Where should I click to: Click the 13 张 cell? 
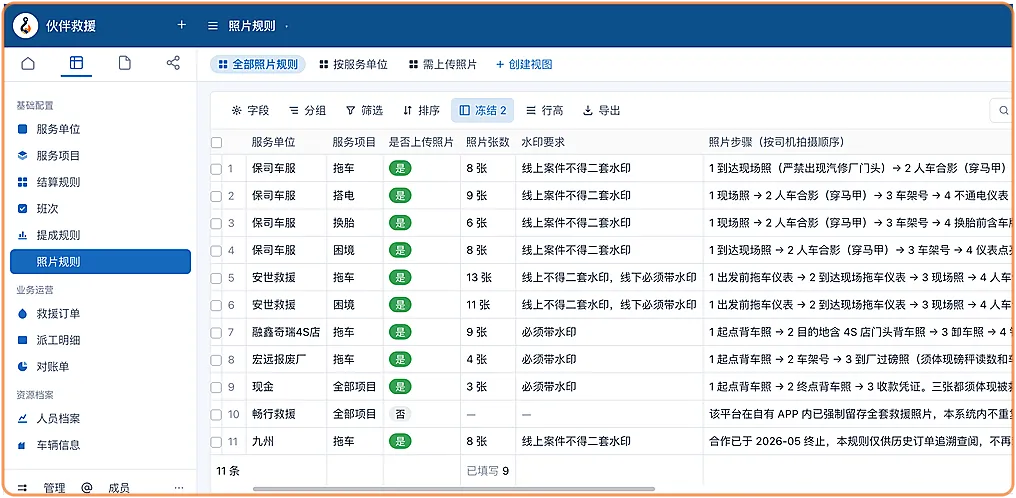click(x=479, y=278)
